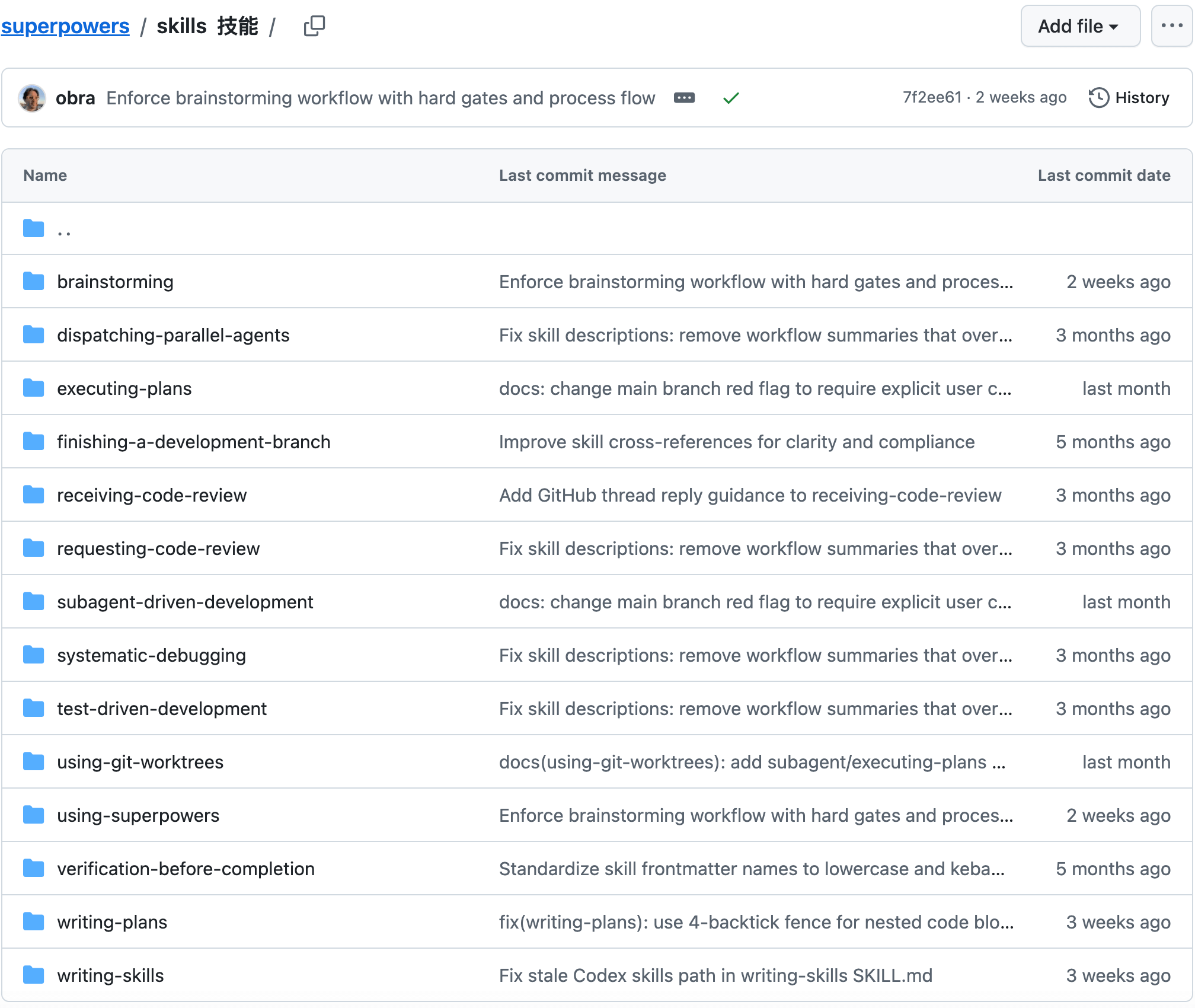Image resolution: width=1195 pixels, height=1008 pixels.
Task: Open the Enforce brainstorming workflow commit title
Action: tap(381, 98)
